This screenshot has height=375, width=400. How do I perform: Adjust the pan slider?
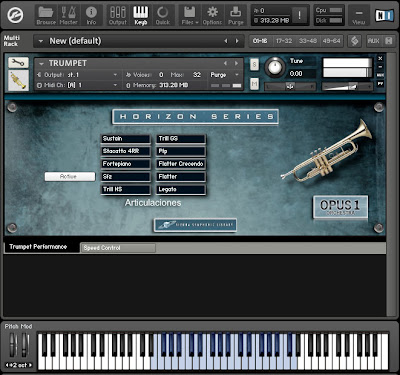click(290, 86)
